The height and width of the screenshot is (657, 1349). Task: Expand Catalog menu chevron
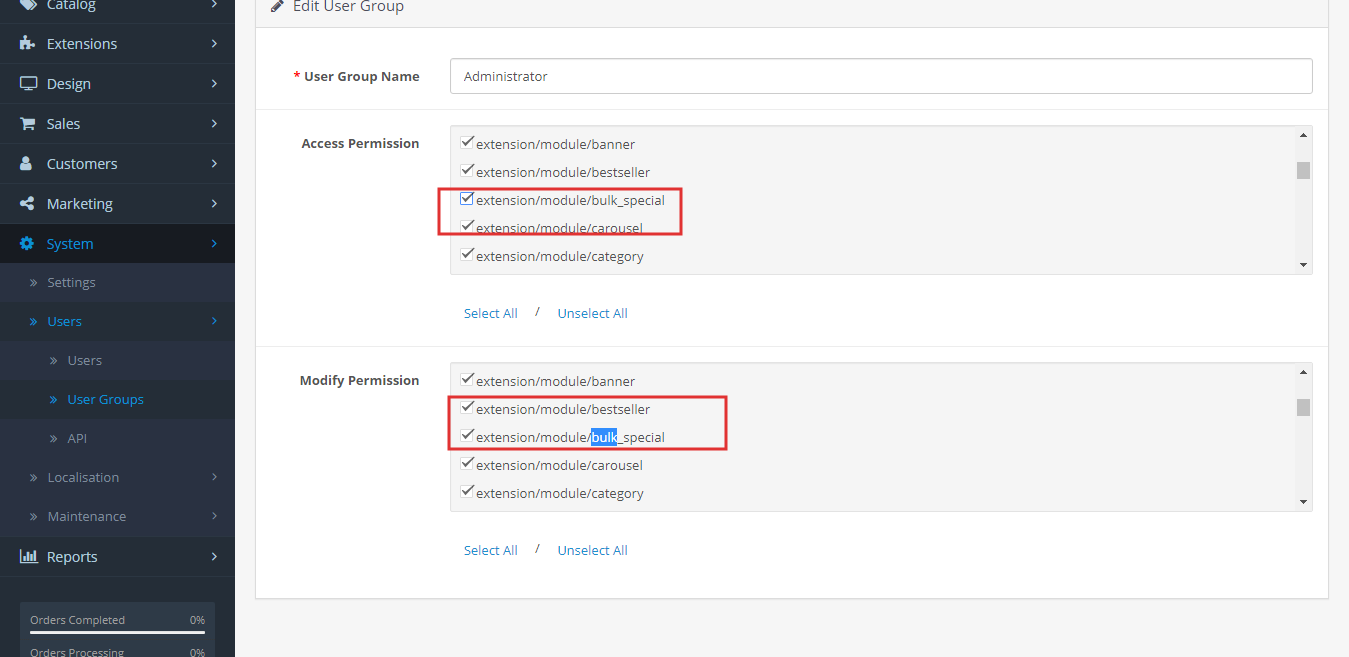(214, 5)
